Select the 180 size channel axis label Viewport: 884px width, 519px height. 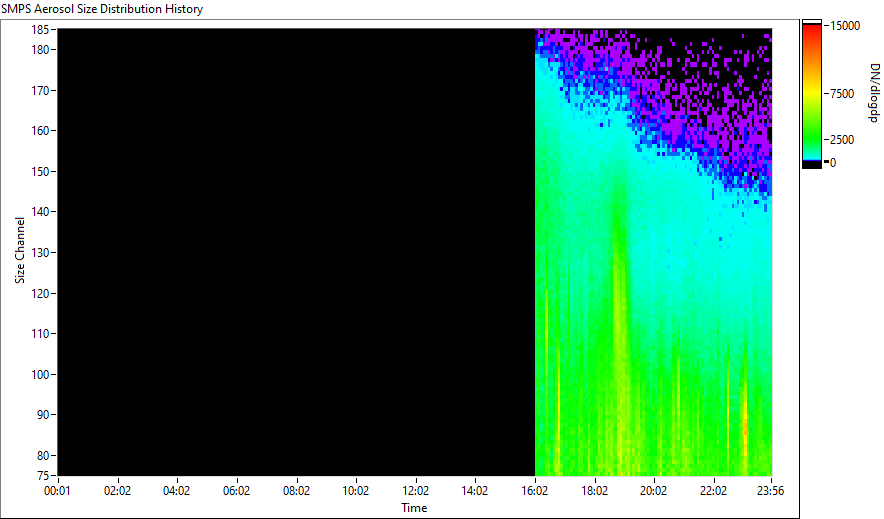click(x=39, y=50)
